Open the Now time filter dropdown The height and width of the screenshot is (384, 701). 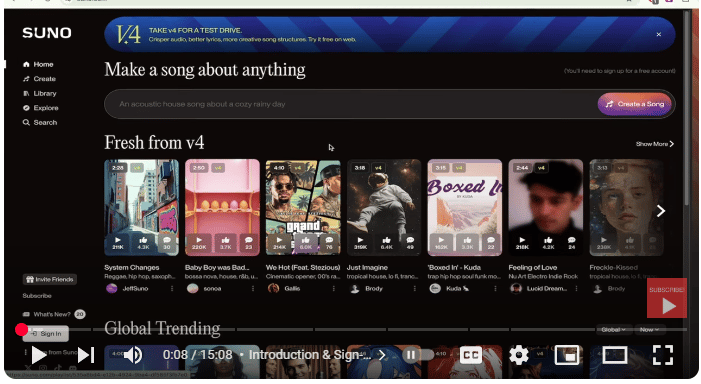pyautogui.click(x=649, y=330)
